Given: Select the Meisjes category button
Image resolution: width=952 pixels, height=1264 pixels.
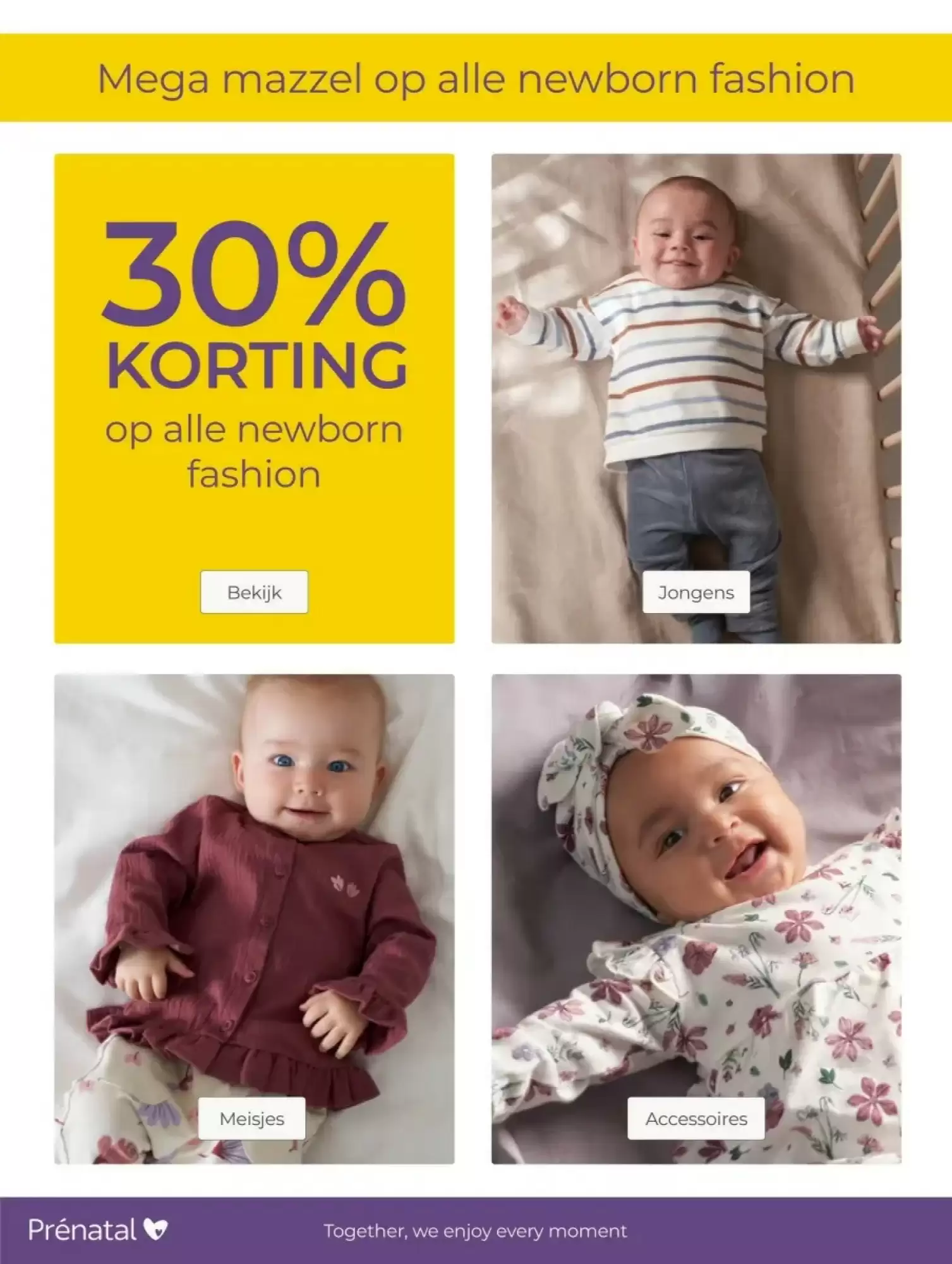Looking at the screenshot, I should pos(252,1118).
